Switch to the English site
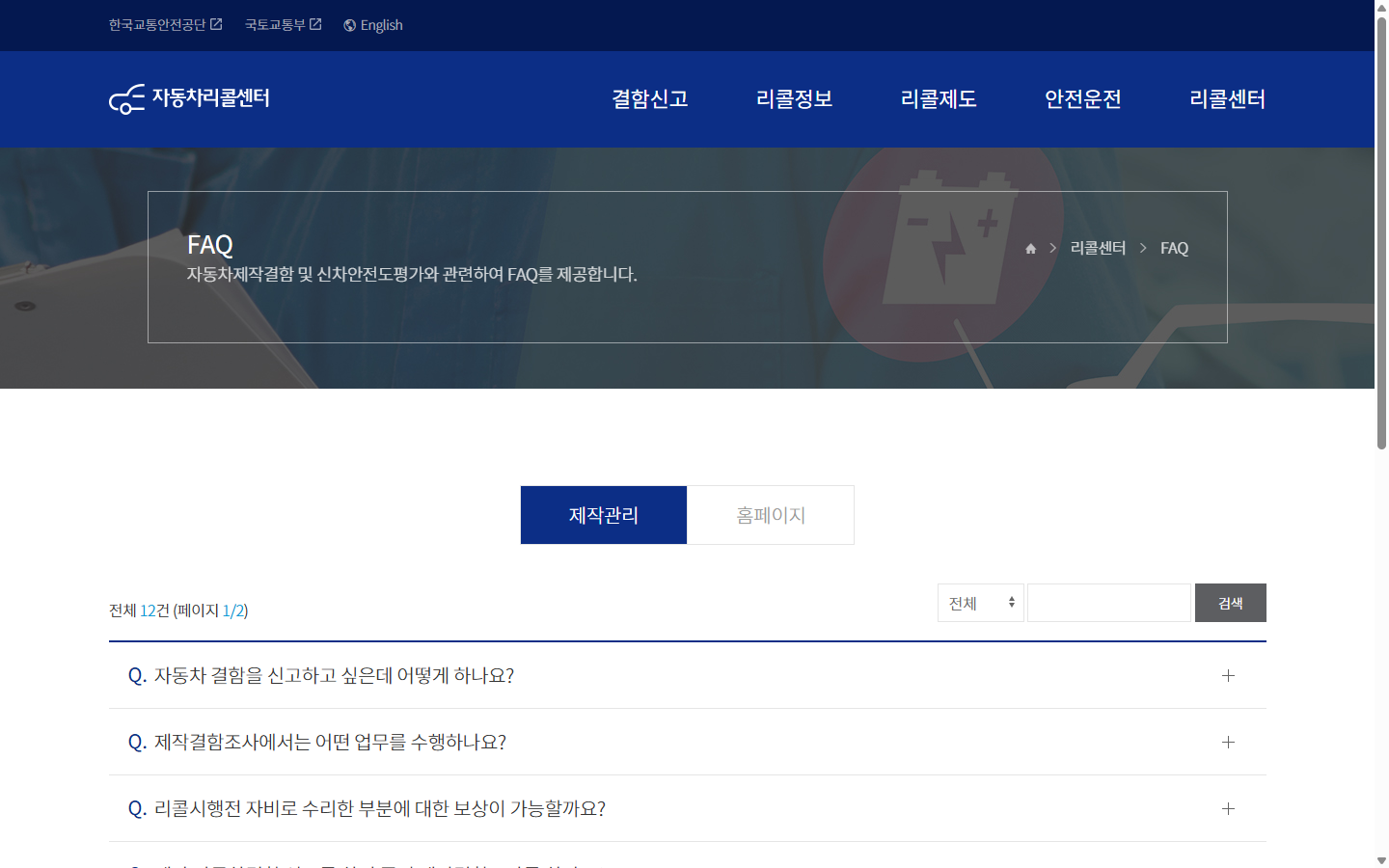This screenshot has width=1389, height=868. pyautogui.click(x=382, y=25)
